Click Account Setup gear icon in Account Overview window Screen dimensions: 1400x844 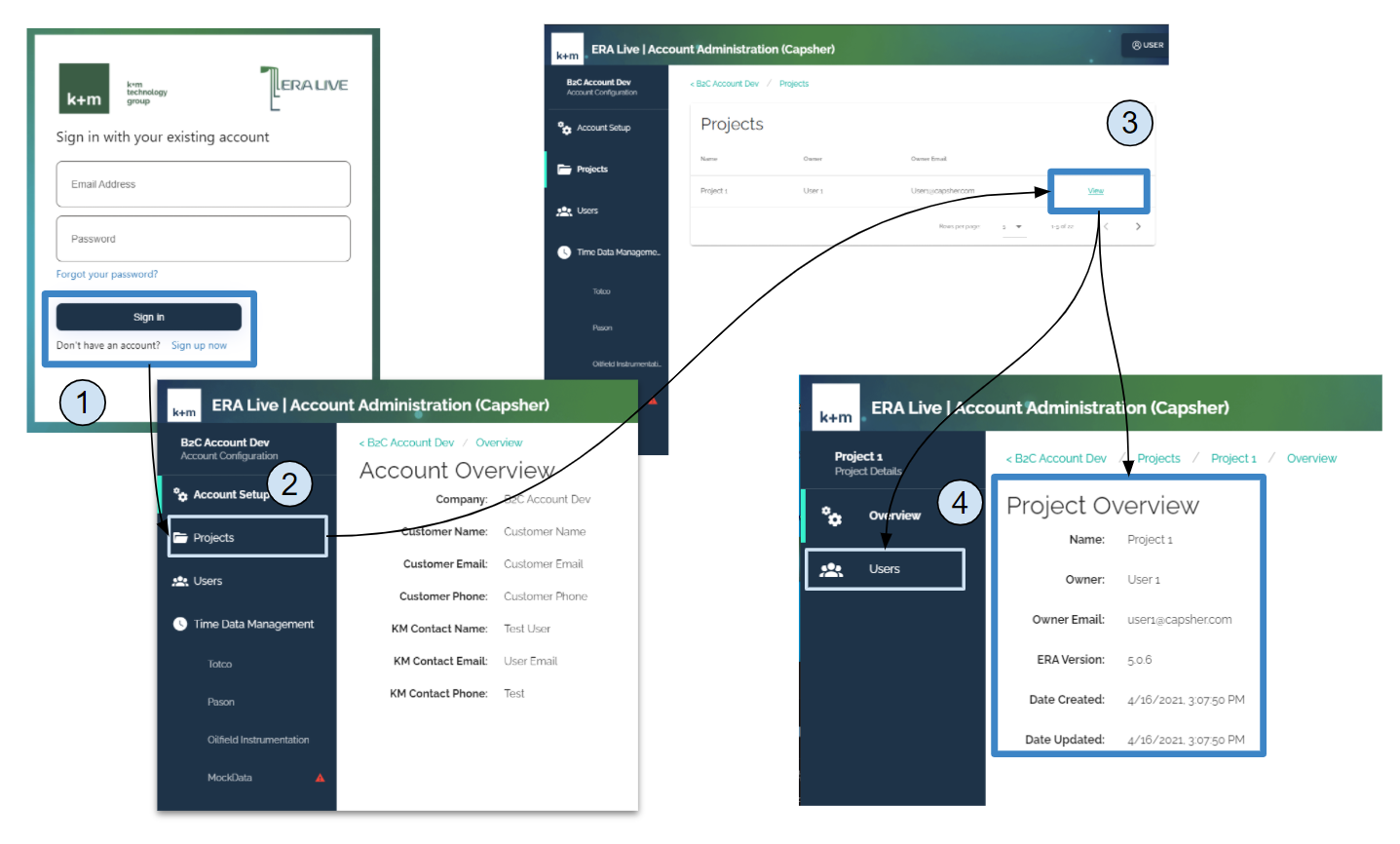pyautogui.click(x=180, y=495)
